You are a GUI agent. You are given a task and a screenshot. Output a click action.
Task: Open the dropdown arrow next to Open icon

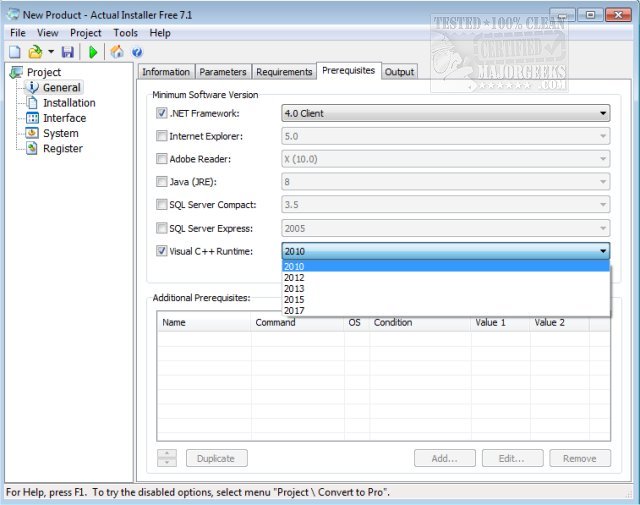pyautogui.click(x=51, y=52)
